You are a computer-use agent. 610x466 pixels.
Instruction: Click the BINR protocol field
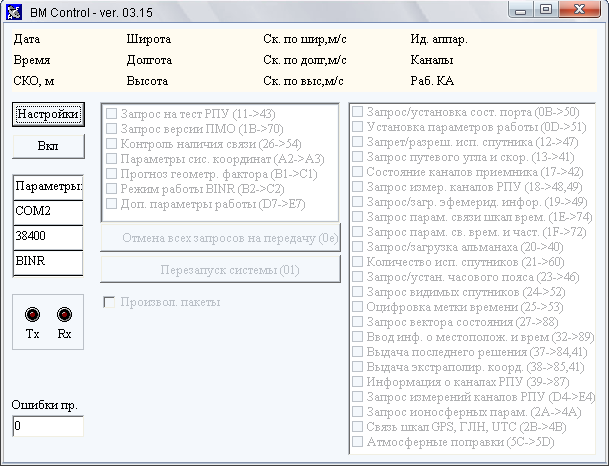tap(48, 261)
